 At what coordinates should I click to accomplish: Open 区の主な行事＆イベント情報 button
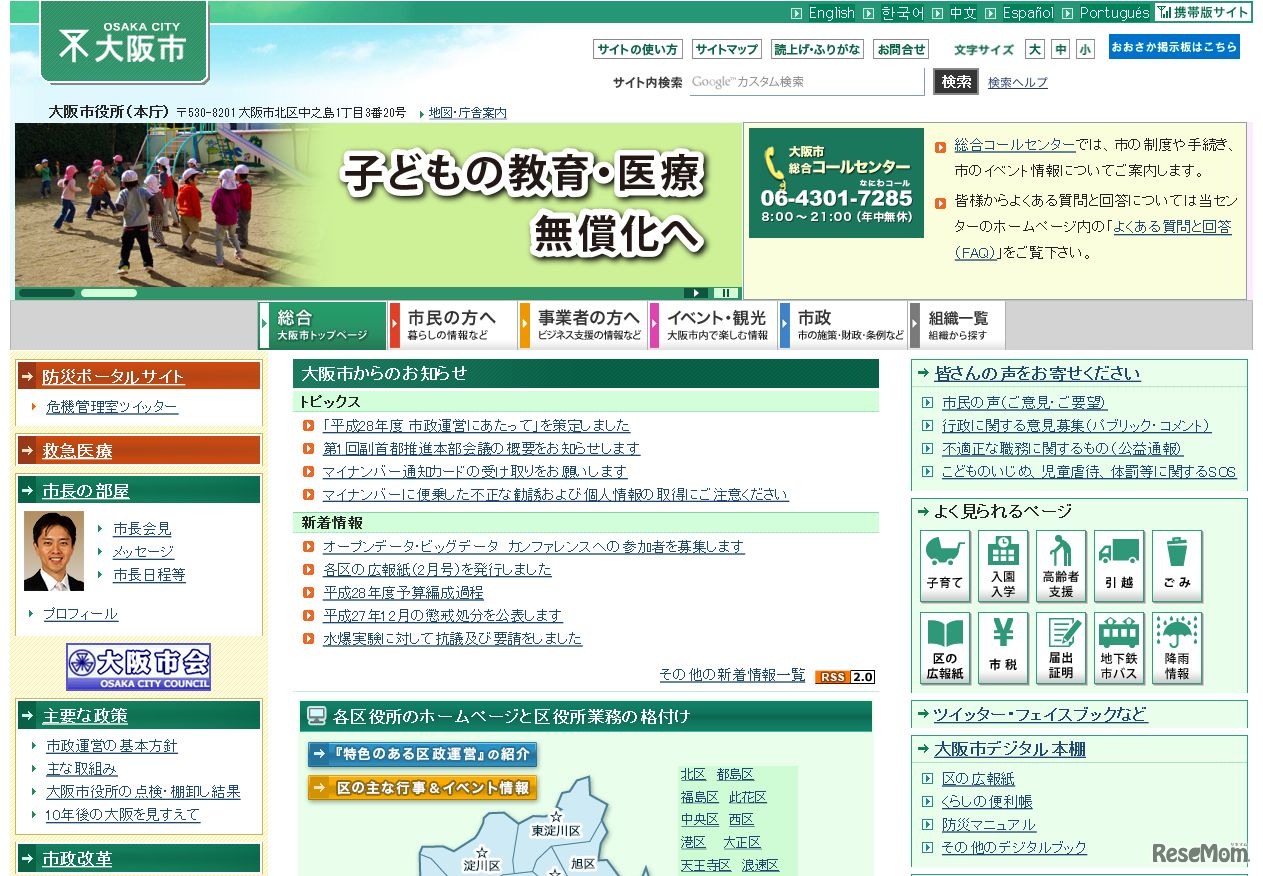[x=423, y=787]
